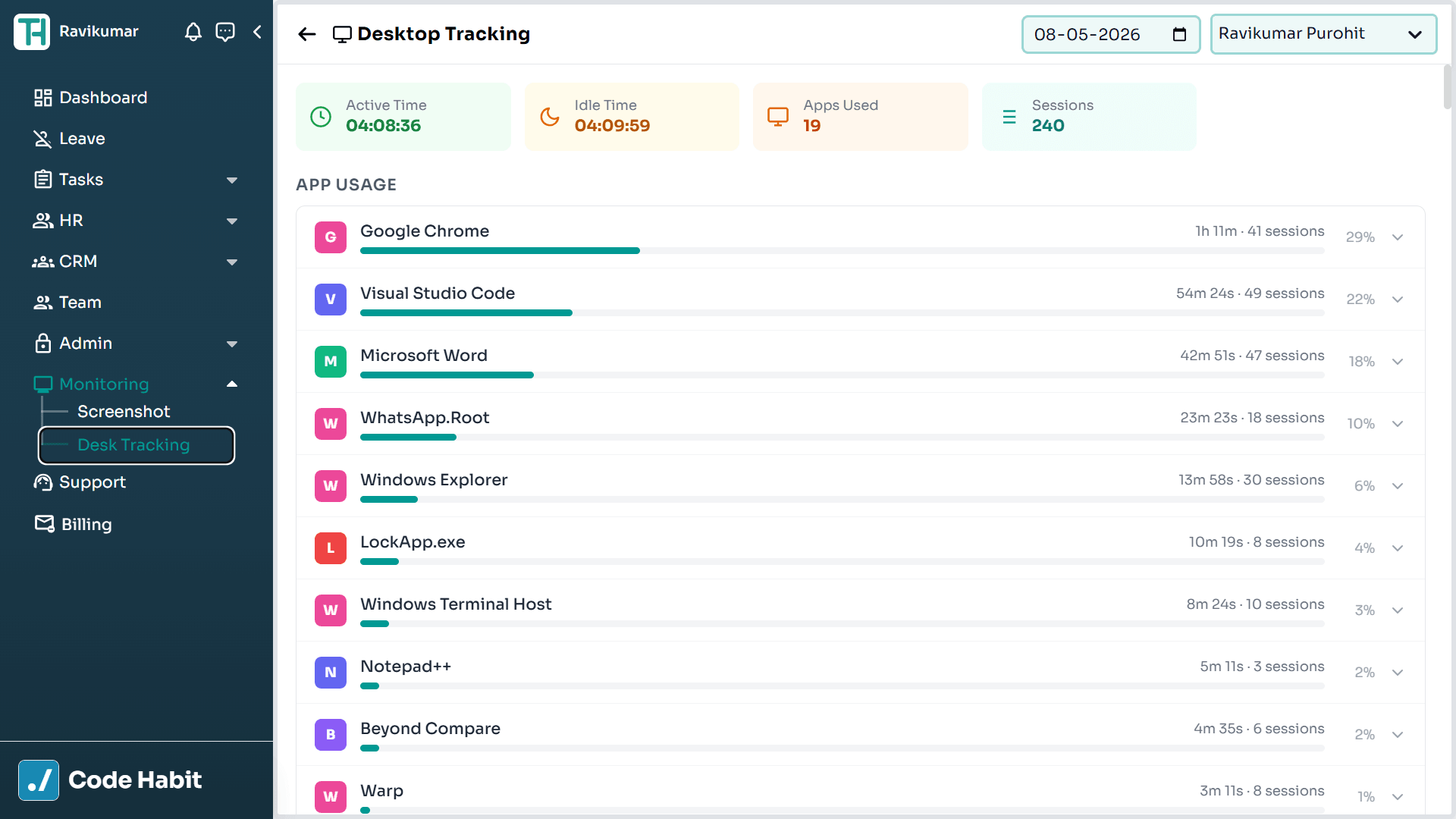
Task: Expand the HR menu arrow
Action: pos(232,221)
